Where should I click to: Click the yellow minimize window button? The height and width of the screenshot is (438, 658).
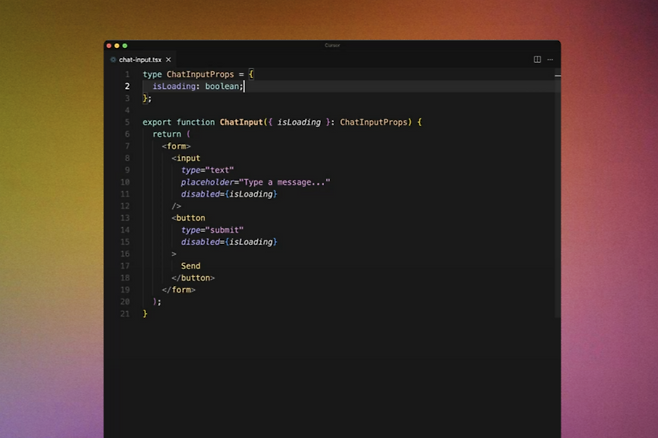tap(117, 45)
